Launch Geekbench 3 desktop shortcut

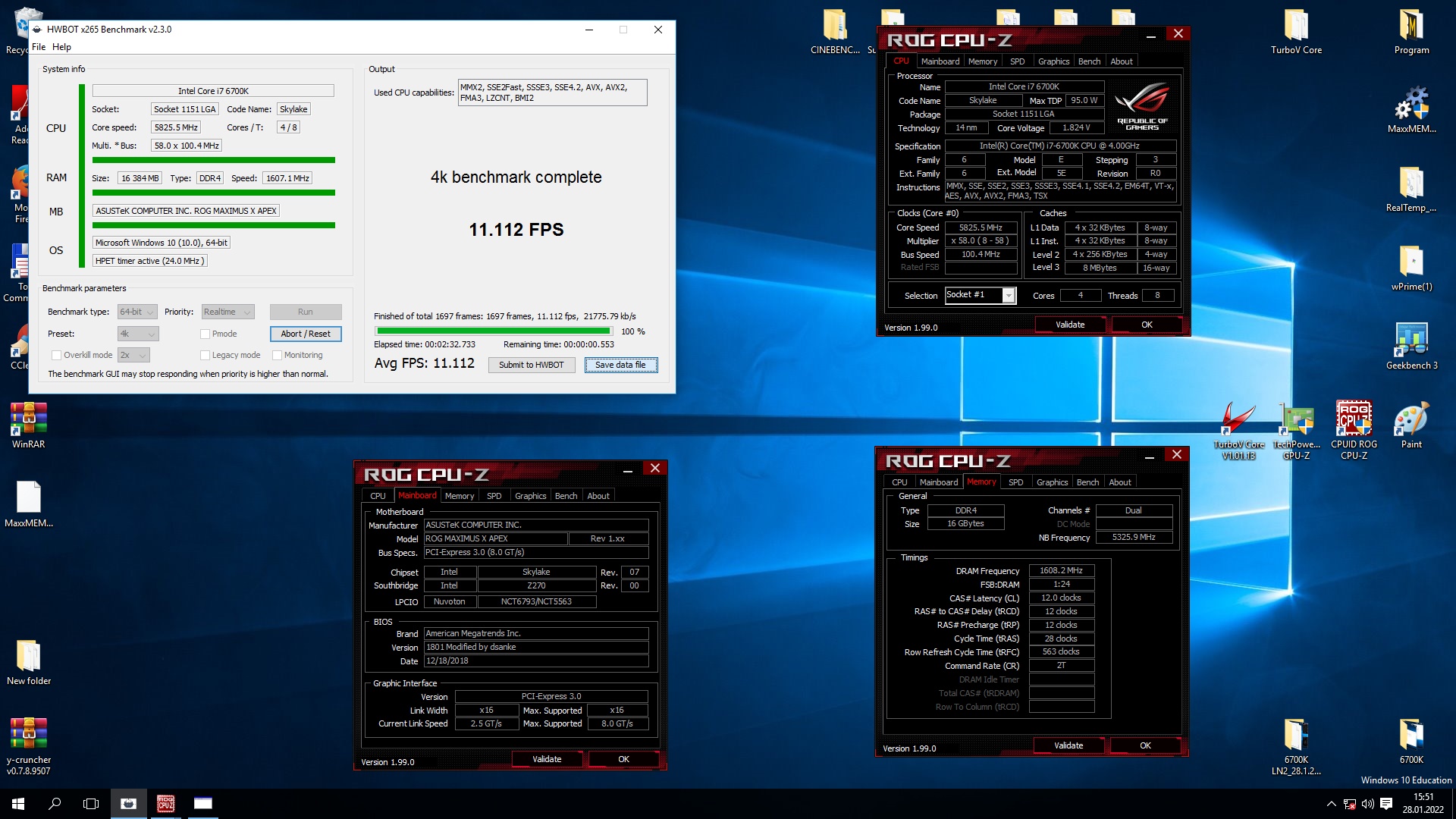[x=1411, y=347]
